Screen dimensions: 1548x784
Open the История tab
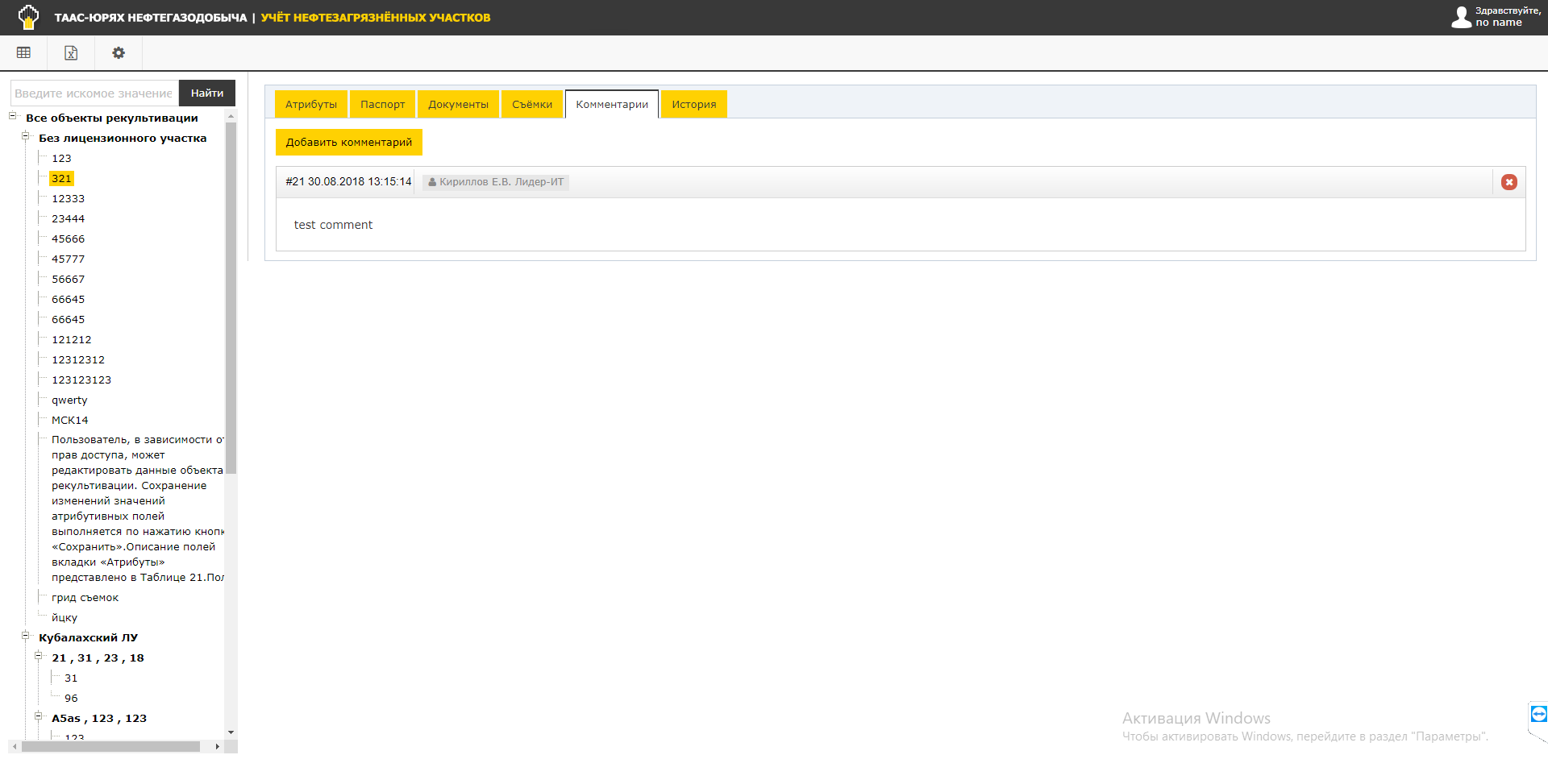(x=693, y=105)
